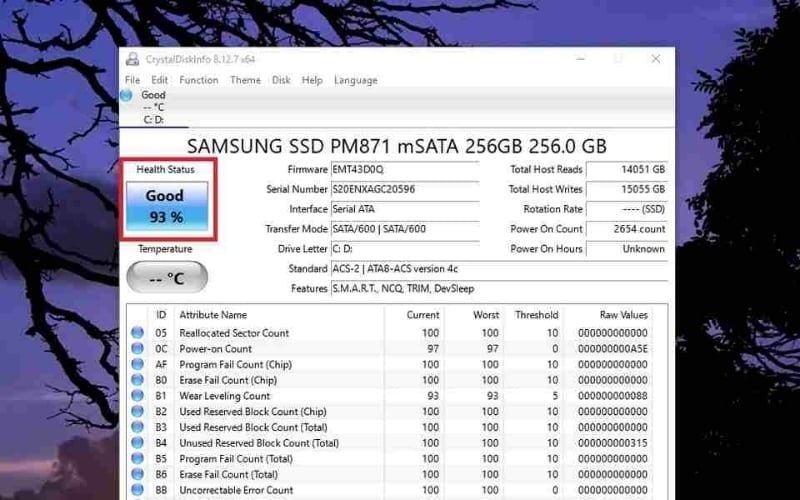The height and width of the screenshot is (500, 800).
Task: Click the Features S.M.A.R.T. field
Action: (499, 289)
